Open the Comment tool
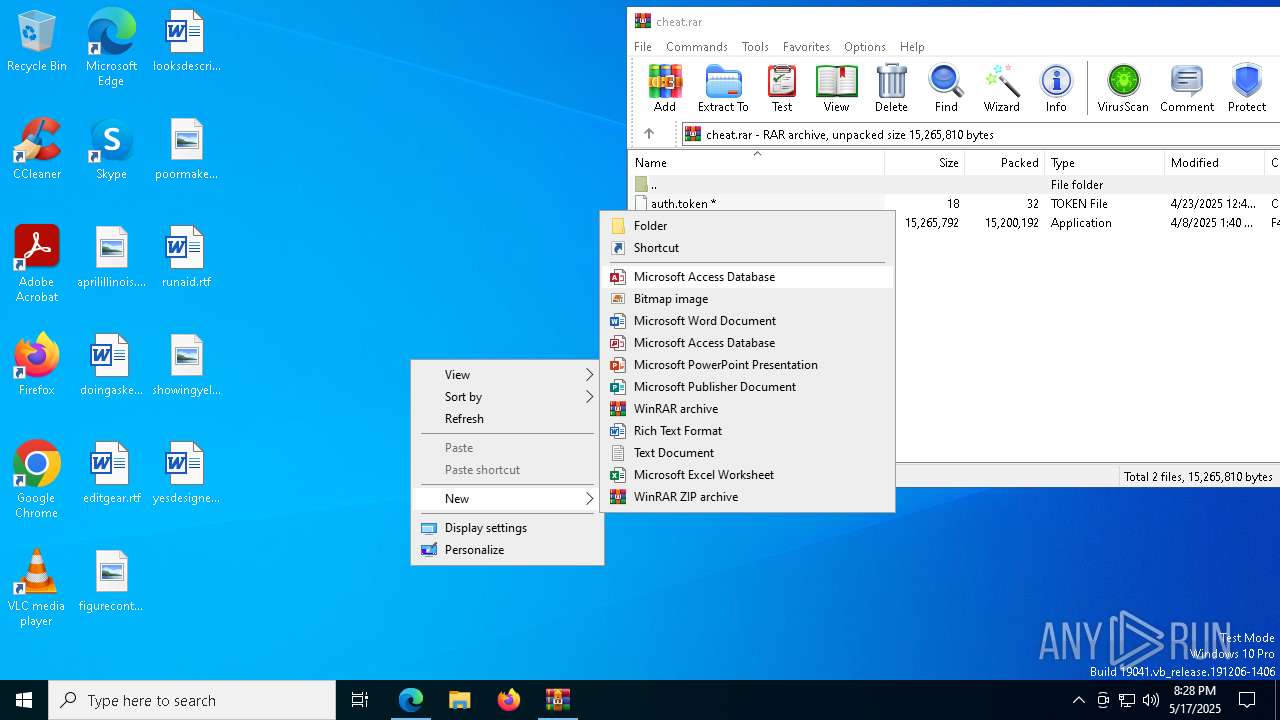 coord(1187,89)
